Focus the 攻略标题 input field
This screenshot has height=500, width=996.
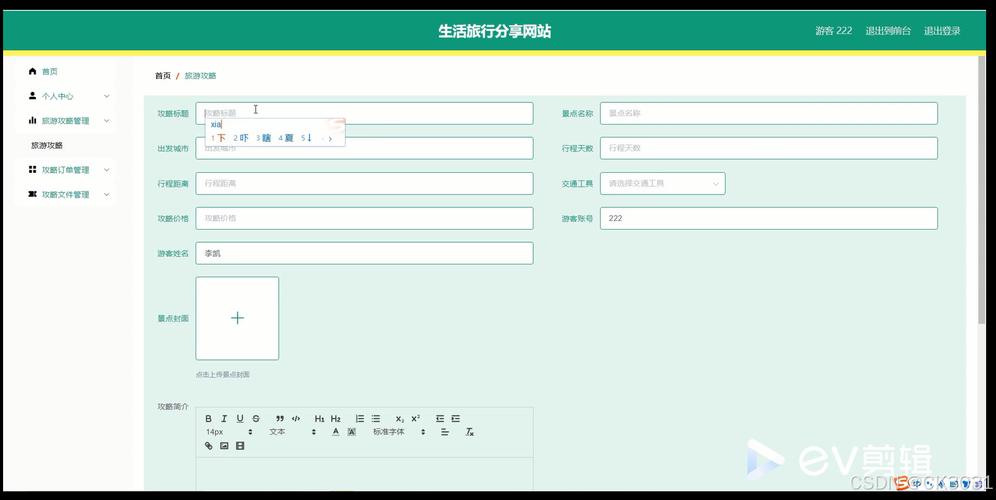(365, 113)
